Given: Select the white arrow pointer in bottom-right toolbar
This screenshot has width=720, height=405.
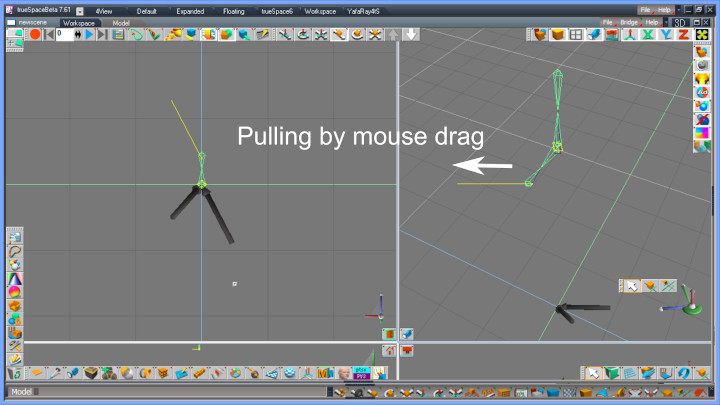Looking at the screenshot, I should coord(593,373).
